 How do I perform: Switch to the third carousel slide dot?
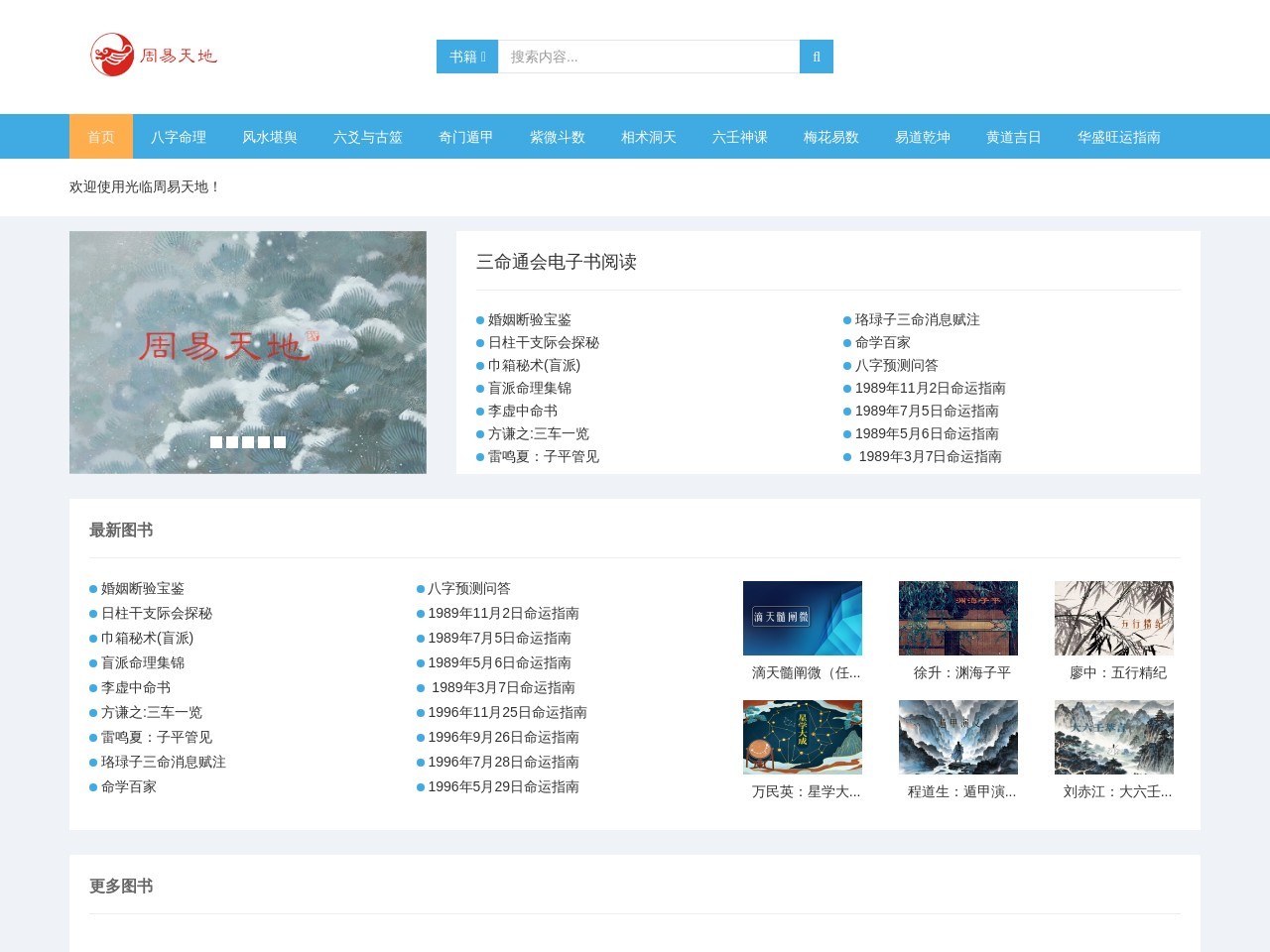pos(248,442)
